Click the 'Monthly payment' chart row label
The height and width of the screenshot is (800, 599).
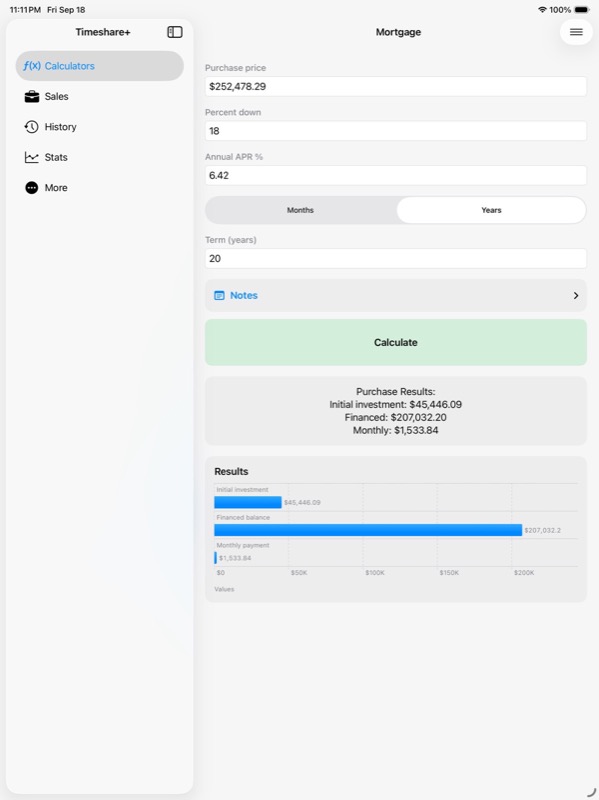click(x=242, y=545)
